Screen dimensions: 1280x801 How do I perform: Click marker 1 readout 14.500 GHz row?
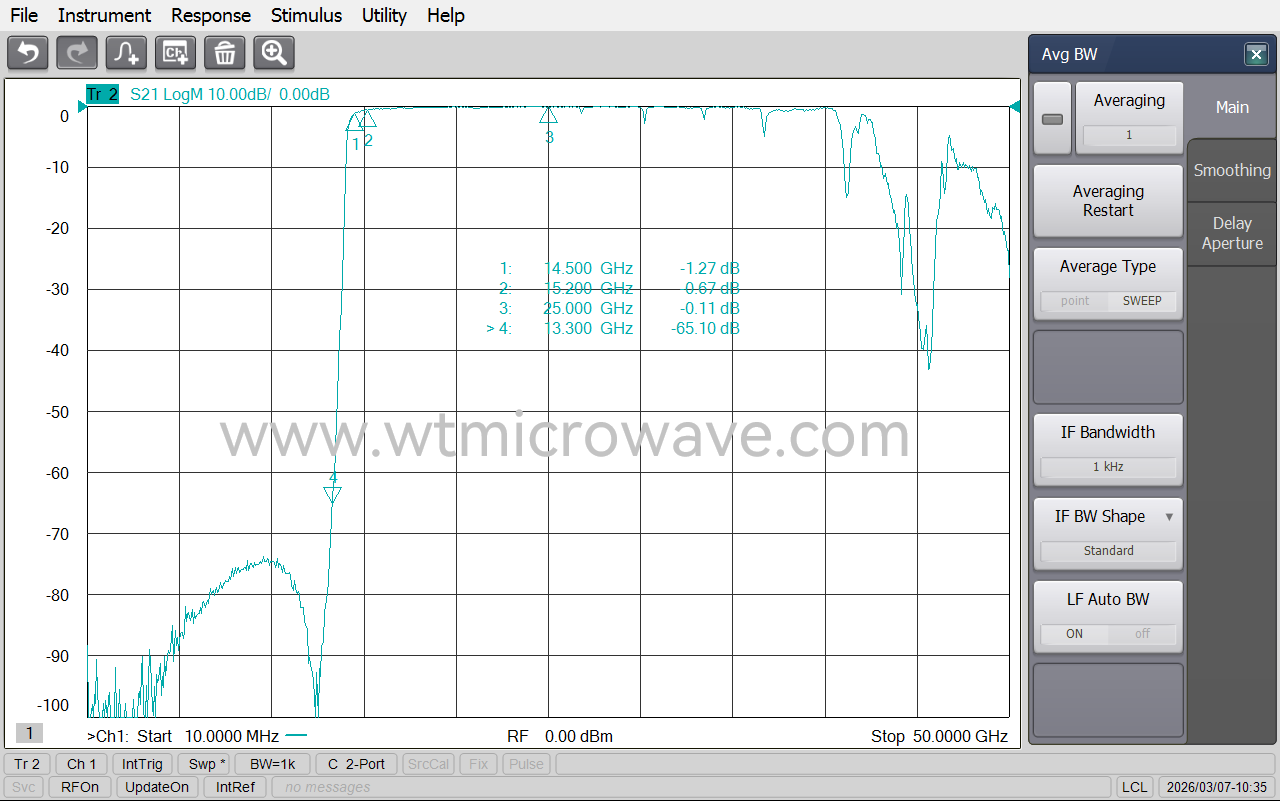click(620, 268)
